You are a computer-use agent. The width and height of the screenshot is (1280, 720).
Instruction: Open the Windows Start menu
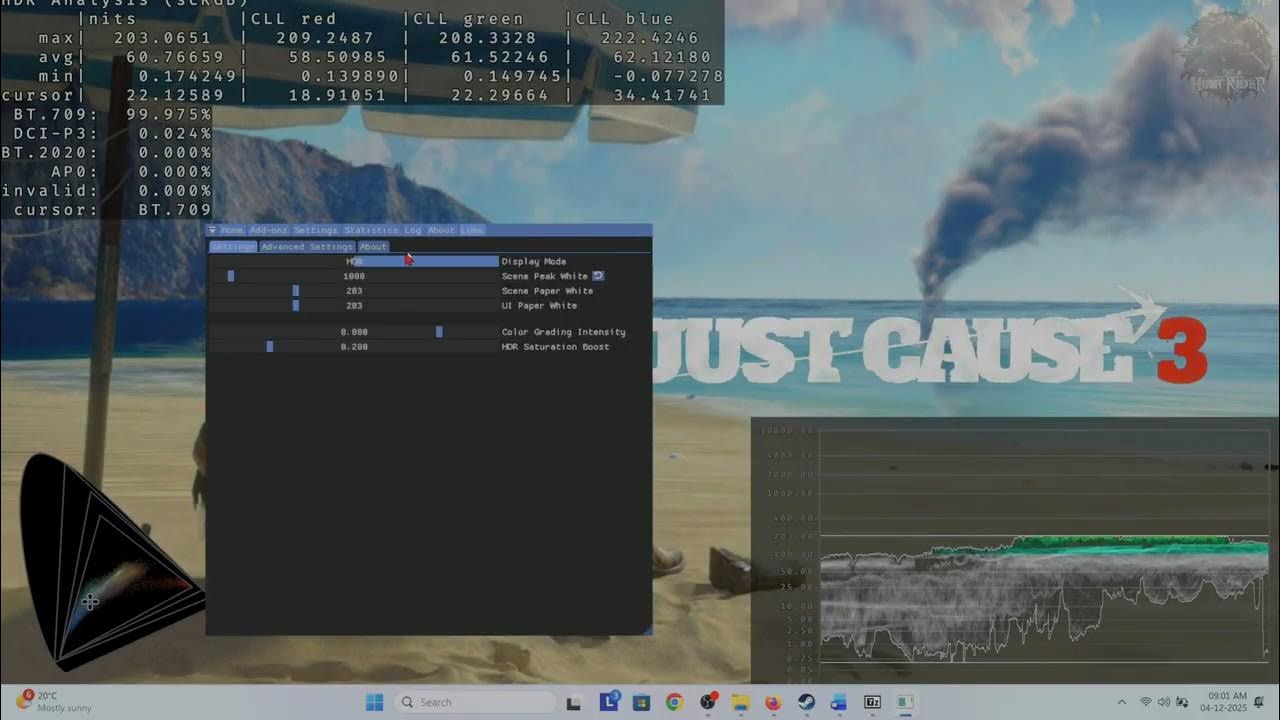pos(375,702)
